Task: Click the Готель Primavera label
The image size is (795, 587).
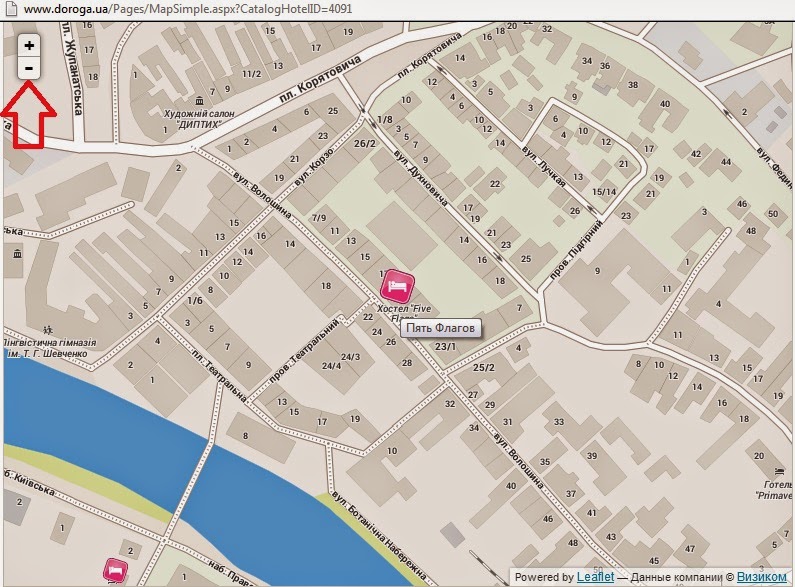Action: (x=774, y=490)
